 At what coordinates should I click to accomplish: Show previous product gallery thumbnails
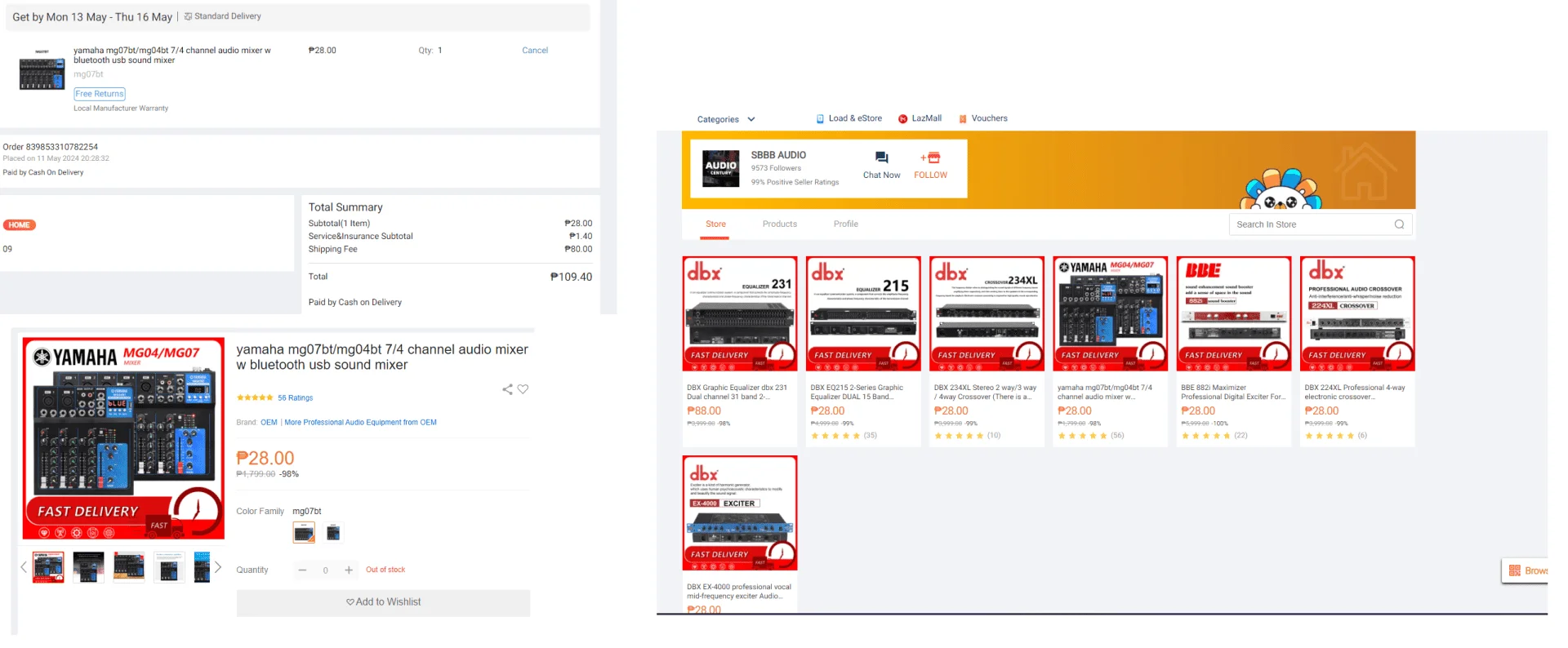[x=24, y=567]
